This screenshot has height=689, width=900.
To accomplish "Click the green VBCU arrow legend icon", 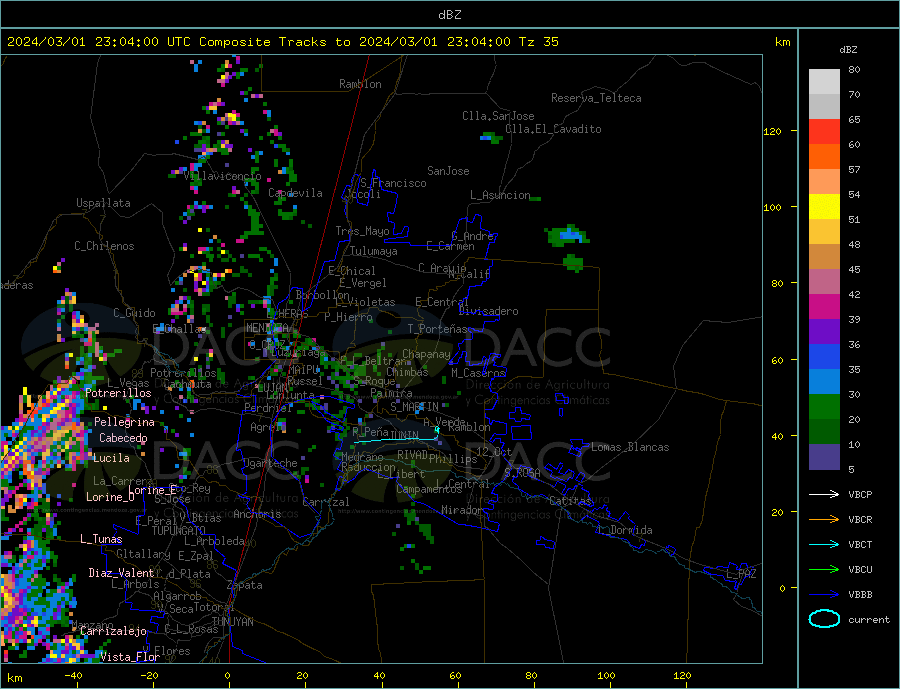I will coord(824,570).
